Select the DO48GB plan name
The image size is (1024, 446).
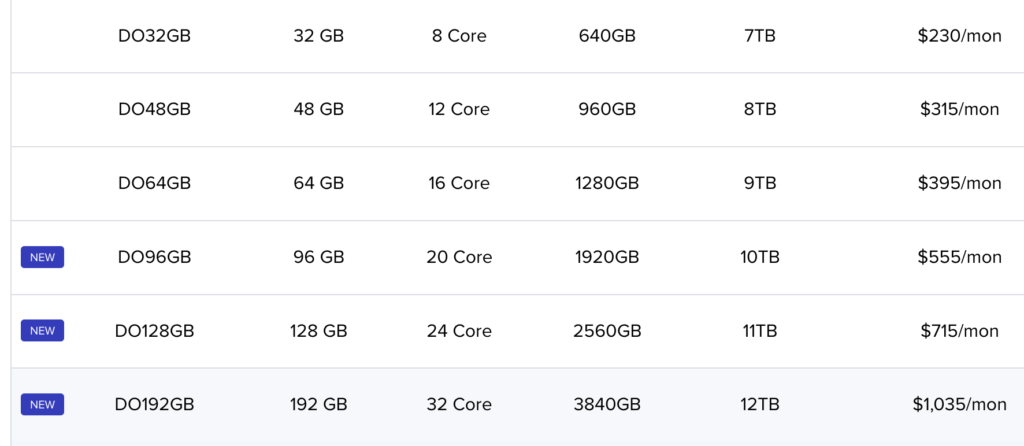click(x=155, y=109)
